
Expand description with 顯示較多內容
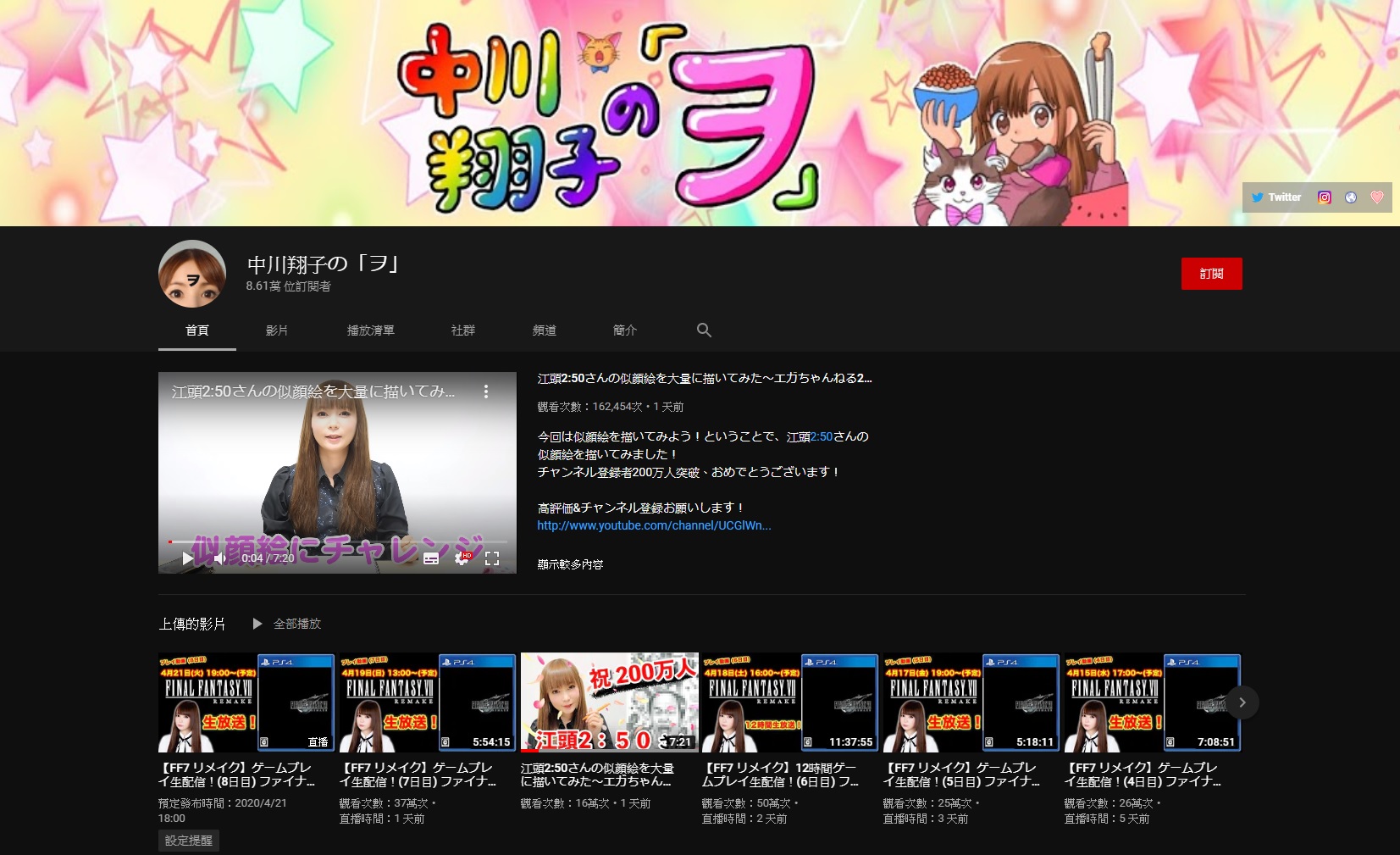(x=570, y=564)
